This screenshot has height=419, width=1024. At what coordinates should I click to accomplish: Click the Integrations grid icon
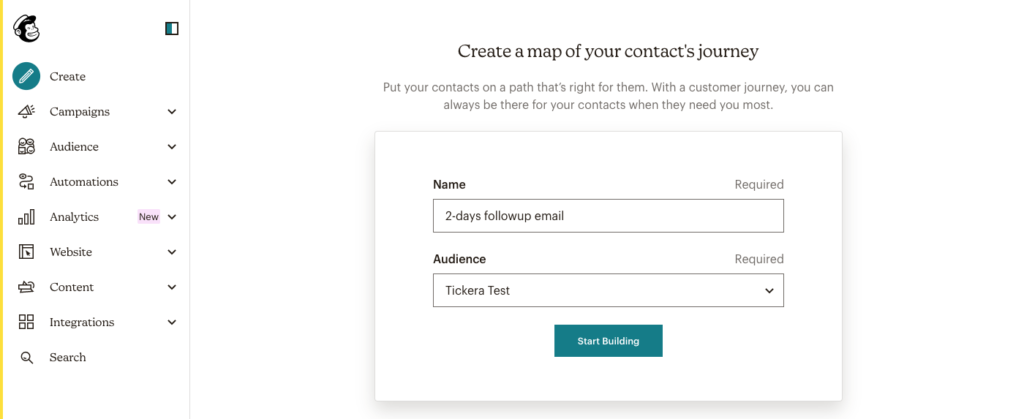[x=26, y=322]
